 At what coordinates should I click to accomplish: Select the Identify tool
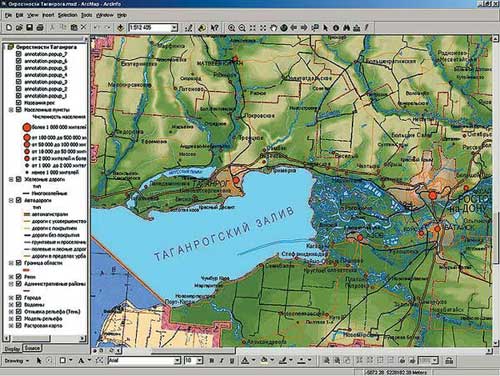[x=336, y=28]
